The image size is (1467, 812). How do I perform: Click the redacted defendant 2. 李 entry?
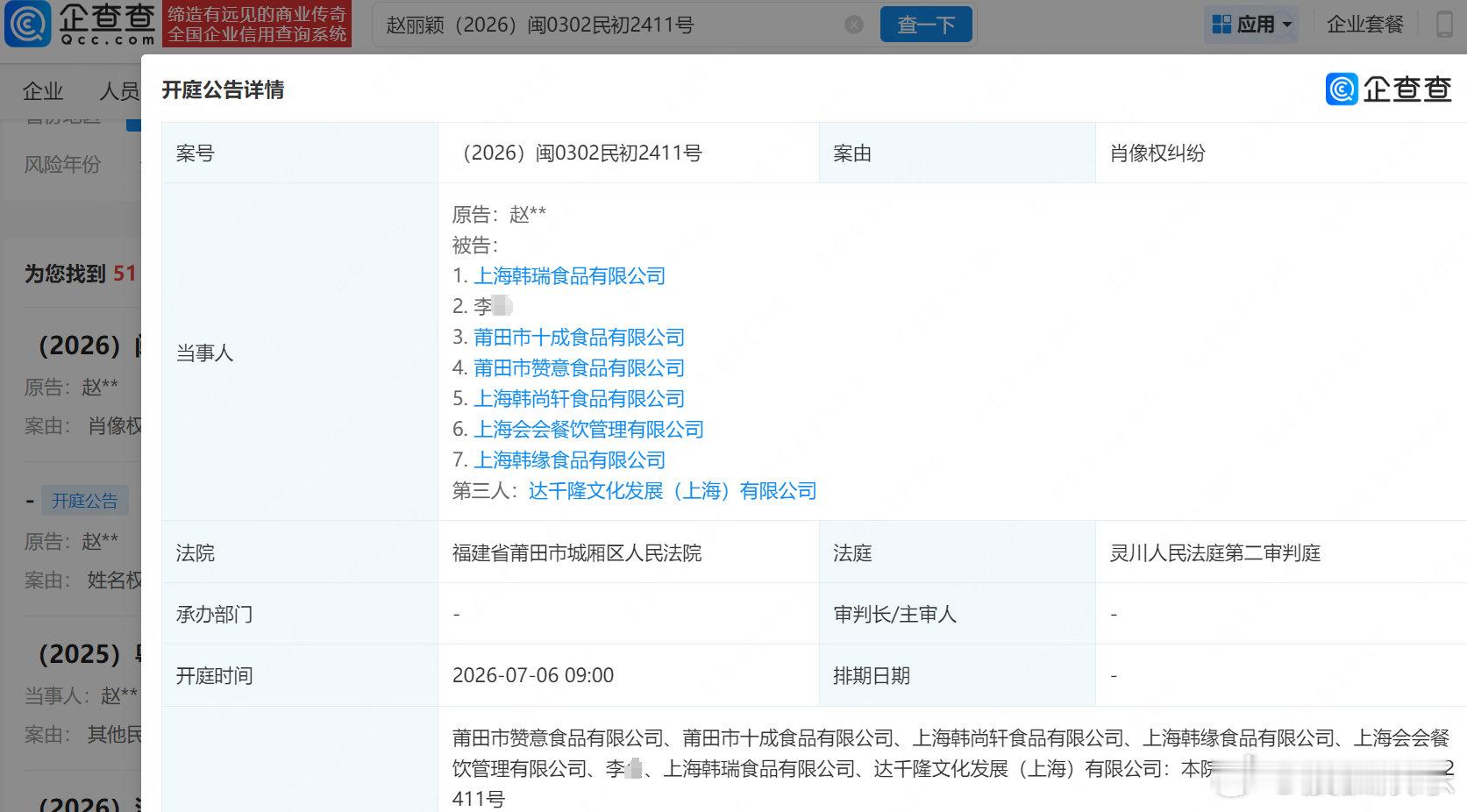coord(483,307)
